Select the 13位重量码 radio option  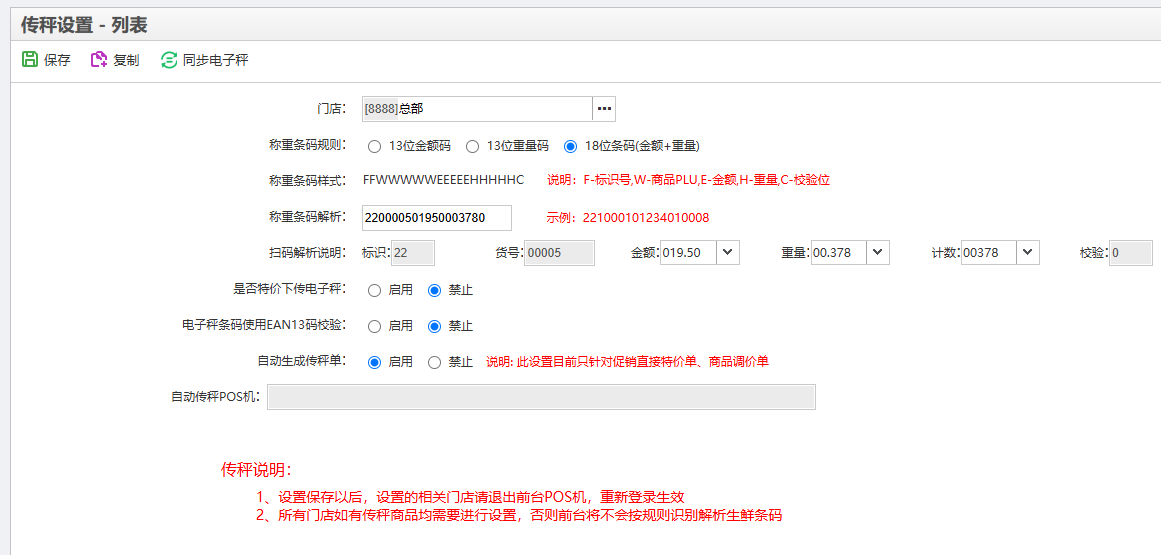(x=472, y=147)
